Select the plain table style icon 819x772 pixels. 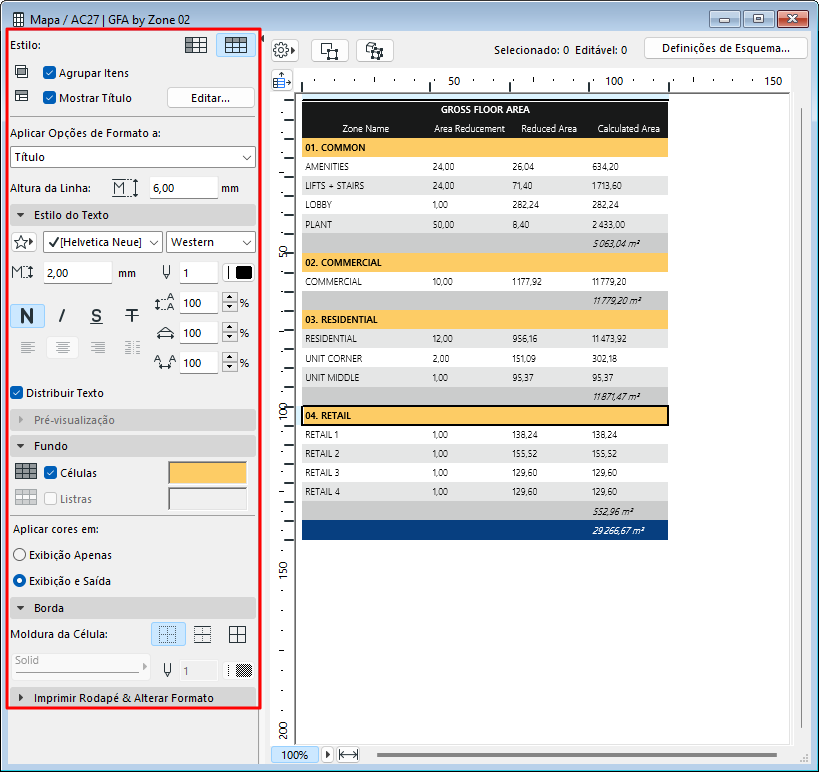(x=196, y=45)
